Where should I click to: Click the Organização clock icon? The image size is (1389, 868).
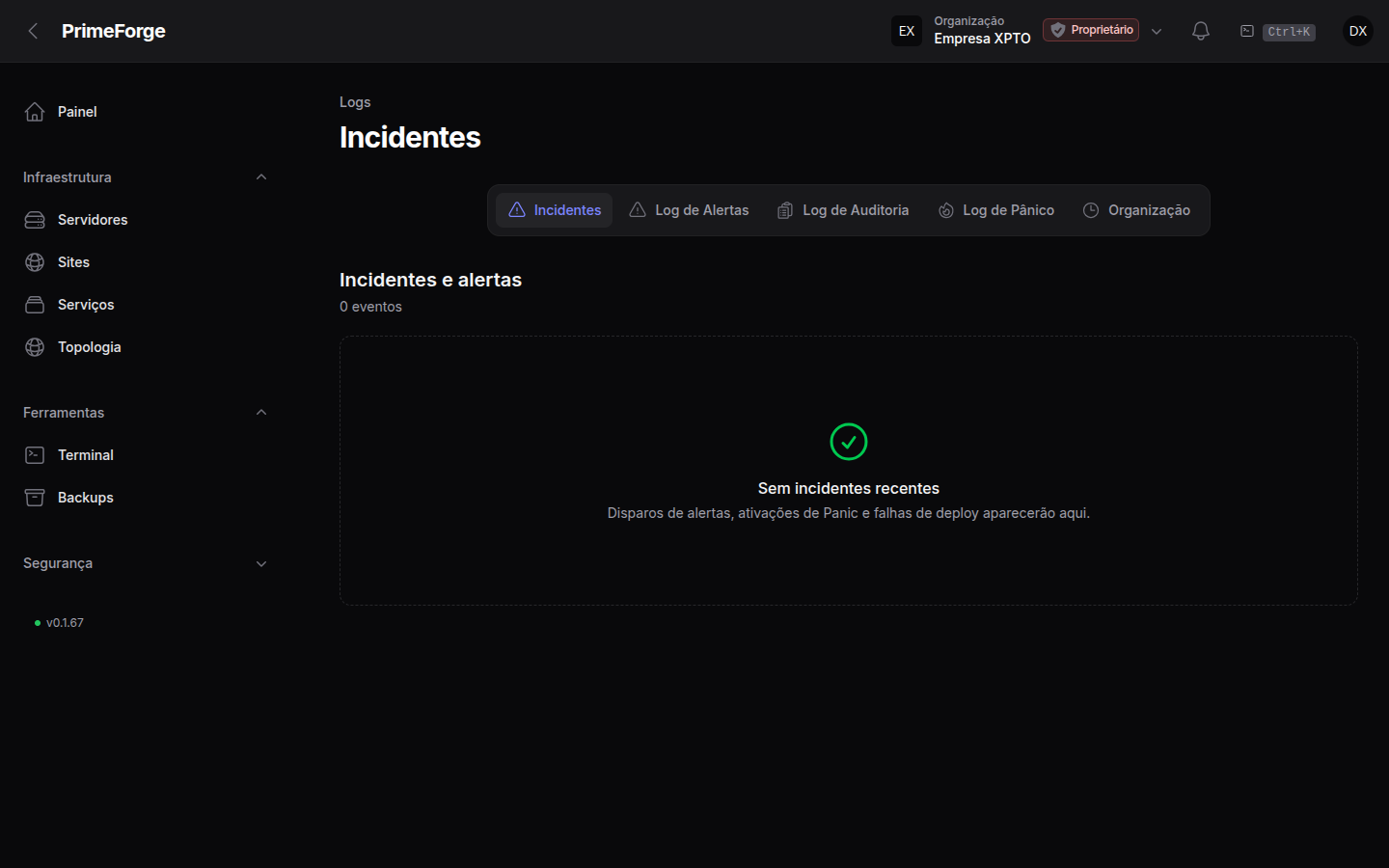click(1091, 210)
